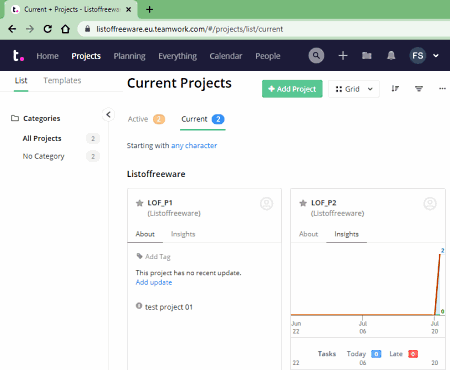The width and height of the screenshot is (450, 370).
Task: Select LOF_P2 Insights tab
Action: click(x=346, y=234)
